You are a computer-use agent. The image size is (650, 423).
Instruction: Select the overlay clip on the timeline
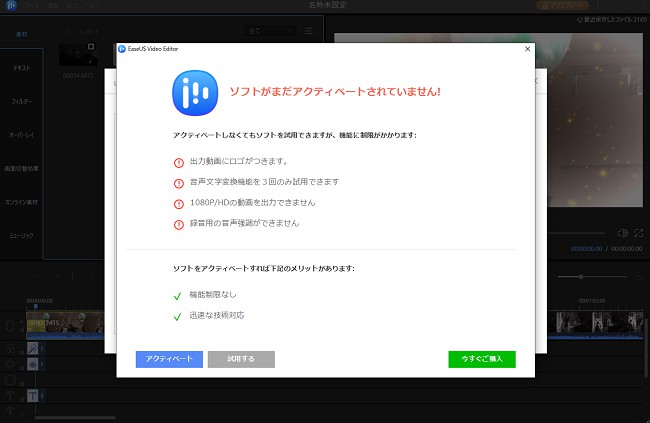33,364
